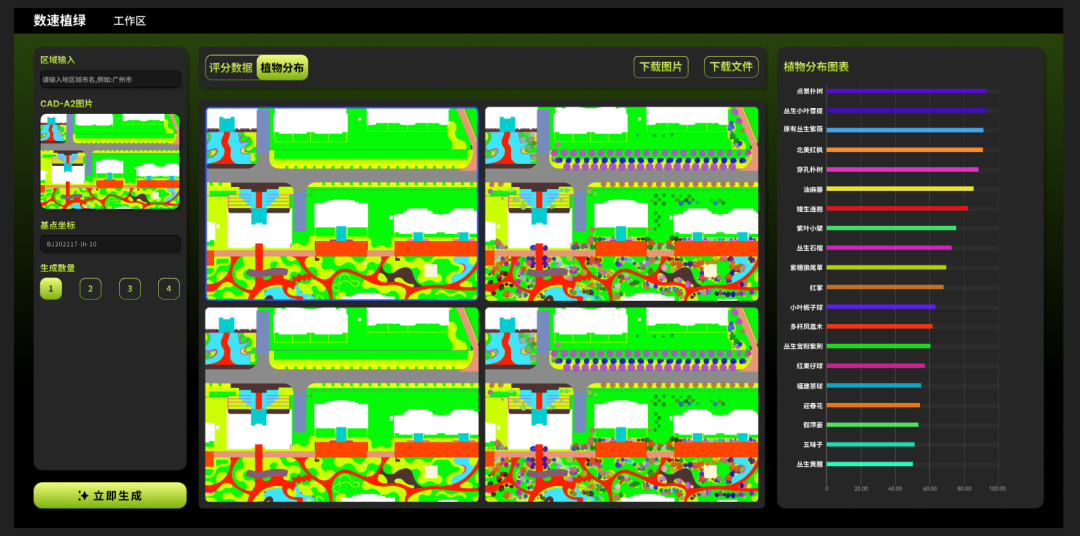
Task: Click the sparkle icon on 立即生成
Action: coord(83,496)
